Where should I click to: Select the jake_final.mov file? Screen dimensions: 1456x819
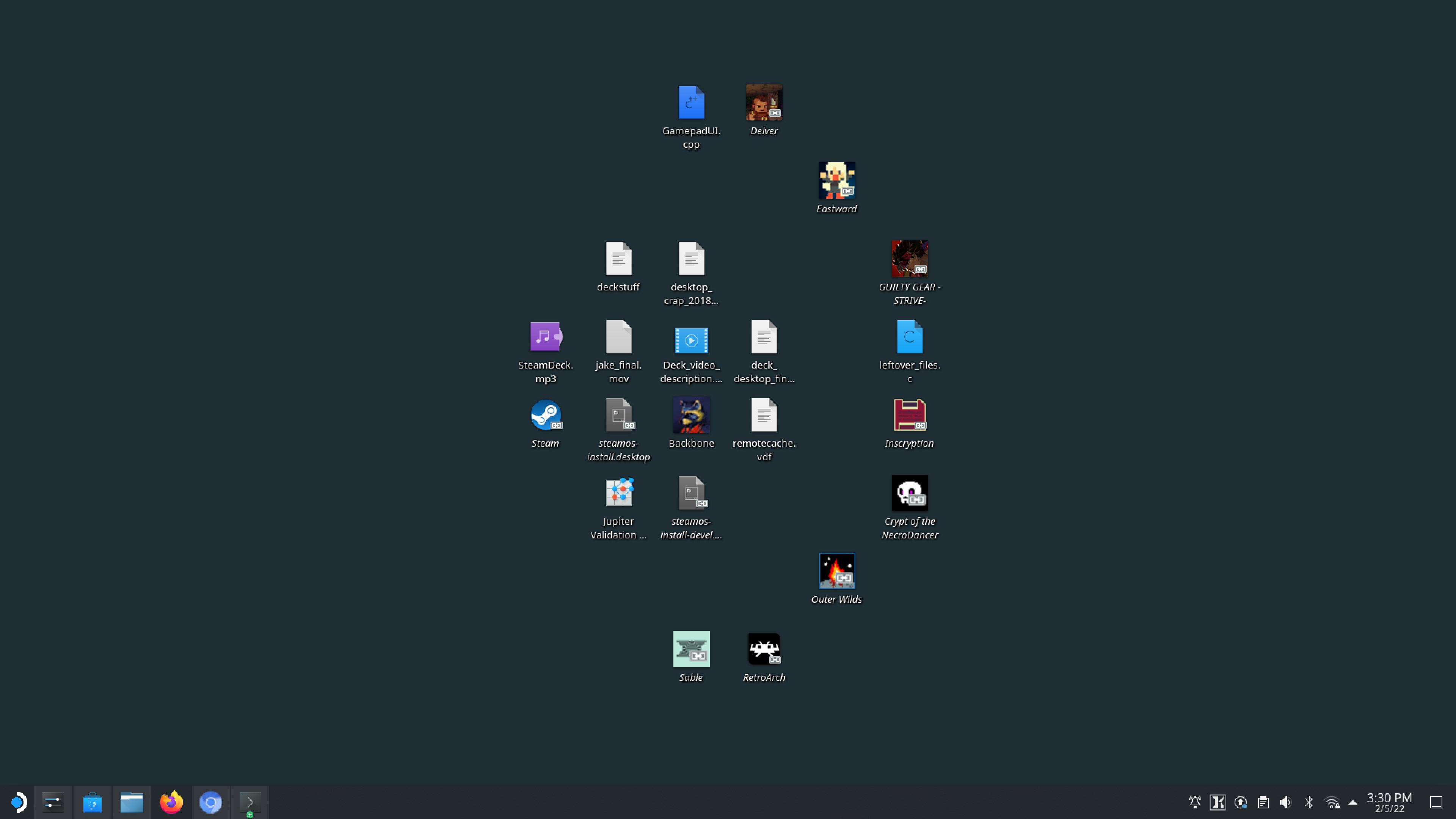[x=618, y=336]
